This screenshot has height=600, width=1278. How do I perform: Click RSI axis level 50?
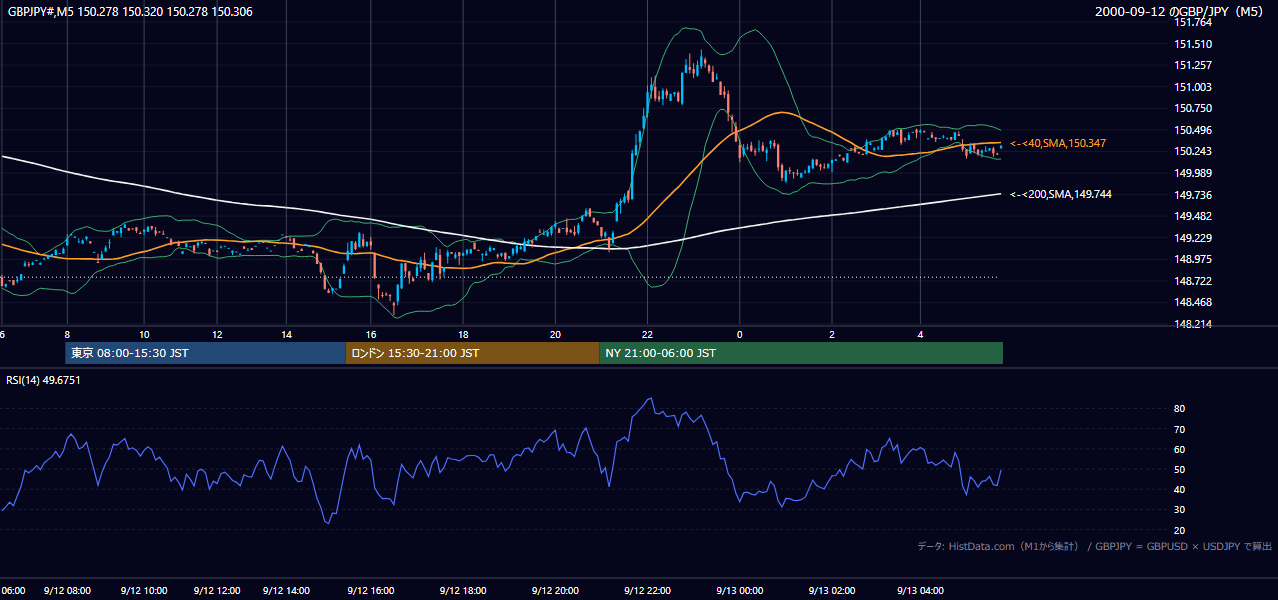click(x=1179, y=469)
